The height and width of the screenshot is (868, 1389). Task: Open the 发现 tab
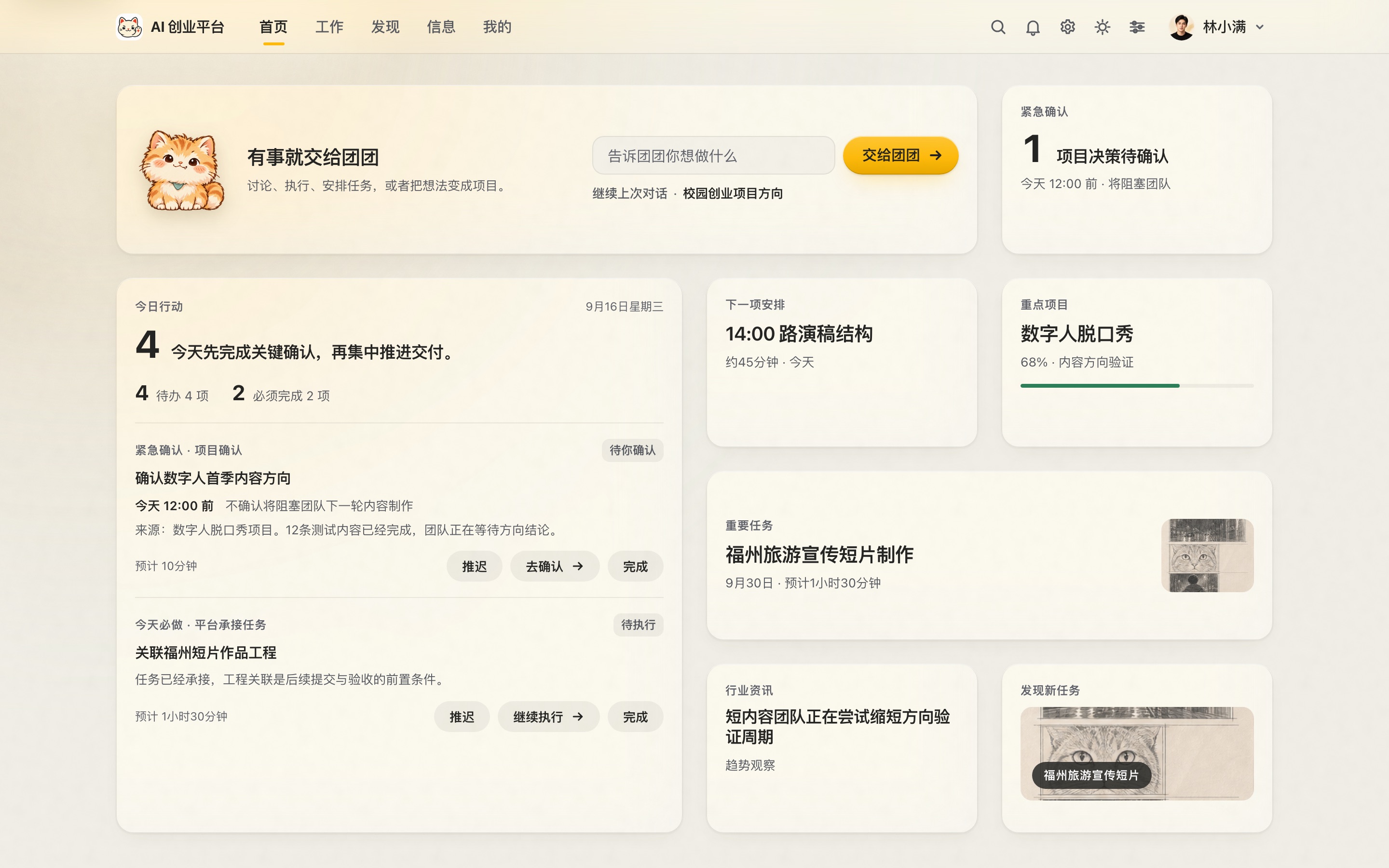385,27
